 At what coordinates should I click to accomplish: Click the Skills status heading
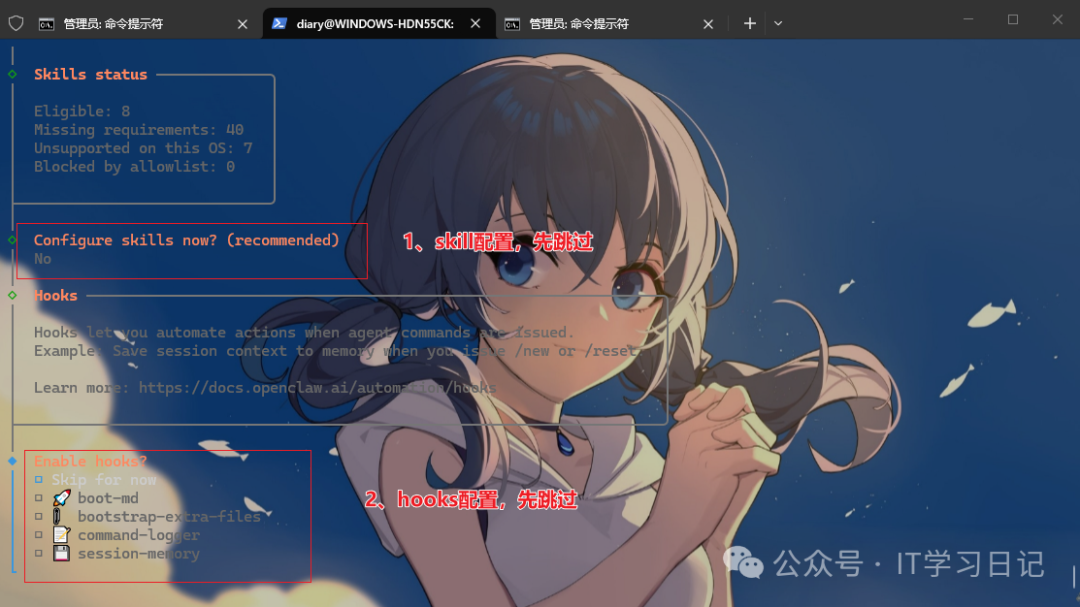[90, 74]
